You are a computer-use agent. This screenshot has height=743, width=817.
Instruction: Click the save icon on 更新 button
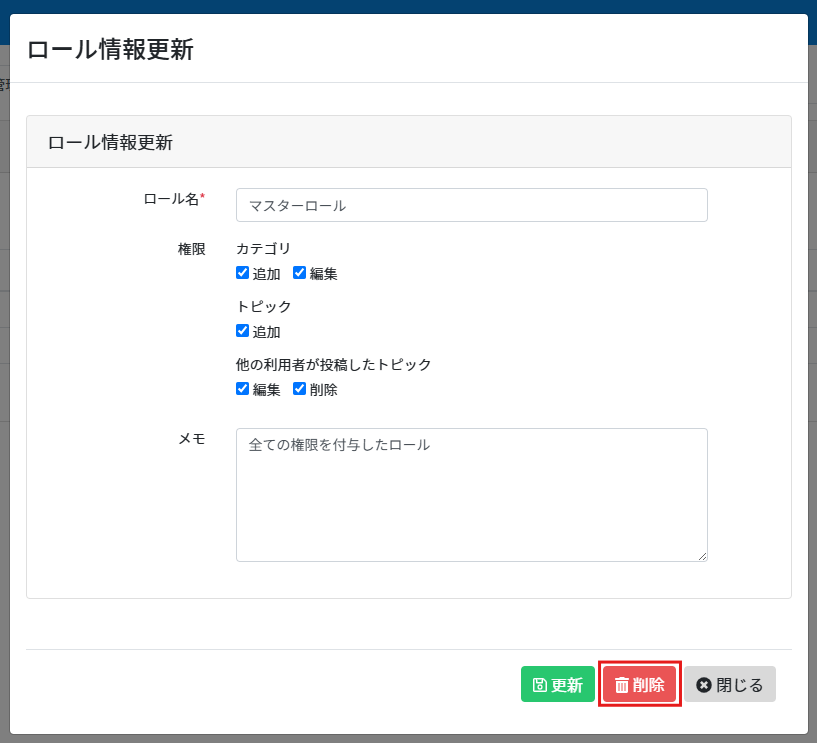point(539,685)
